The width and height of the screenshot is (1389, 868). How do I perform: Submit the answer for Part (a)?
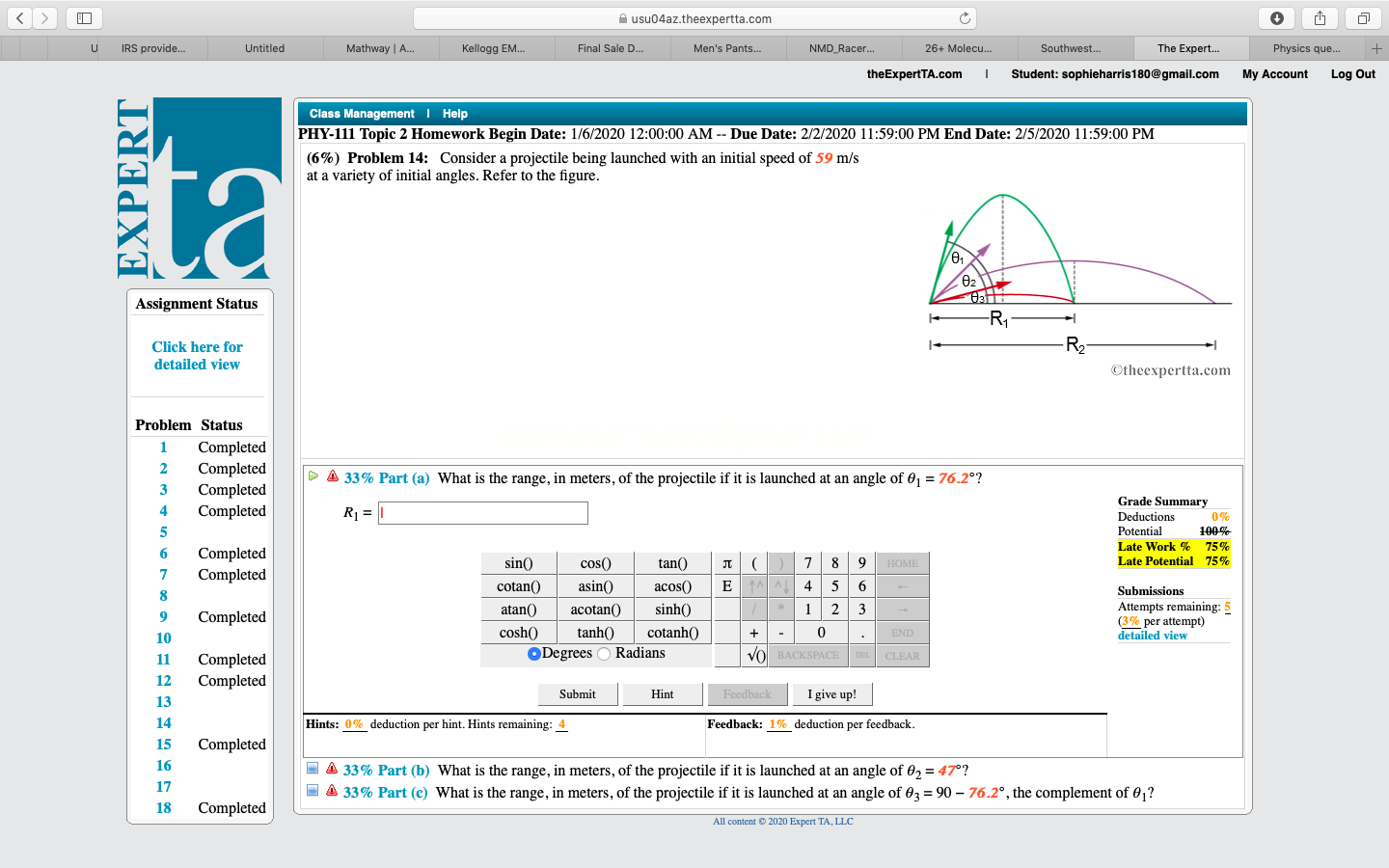click(577, 693)
